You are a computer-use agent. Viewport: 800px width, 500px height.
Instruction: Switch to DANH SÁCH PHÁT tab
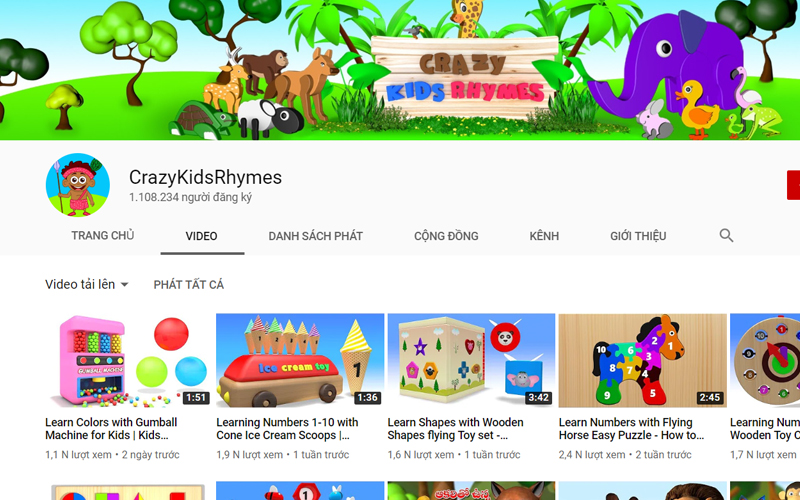pyautogui.click(x=315, y=236)
